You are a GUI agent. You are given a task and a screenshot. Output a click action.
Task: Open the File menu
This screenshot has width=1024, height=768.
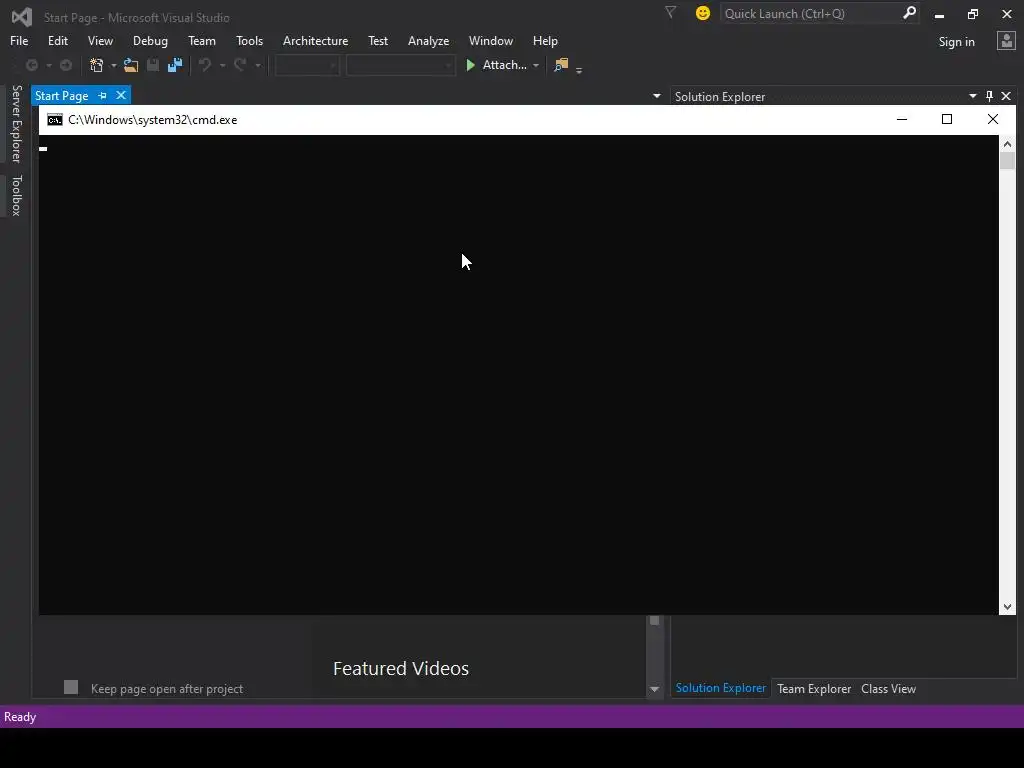(x=19, y=40)
